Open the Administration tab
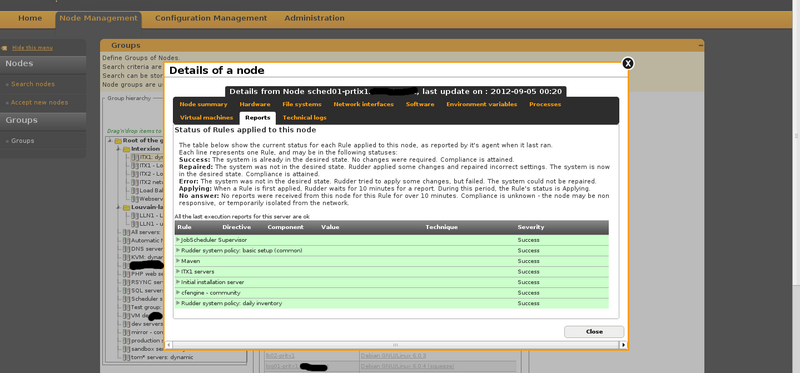The width and height of the screenshot is (800, 373). coord(314,18)
